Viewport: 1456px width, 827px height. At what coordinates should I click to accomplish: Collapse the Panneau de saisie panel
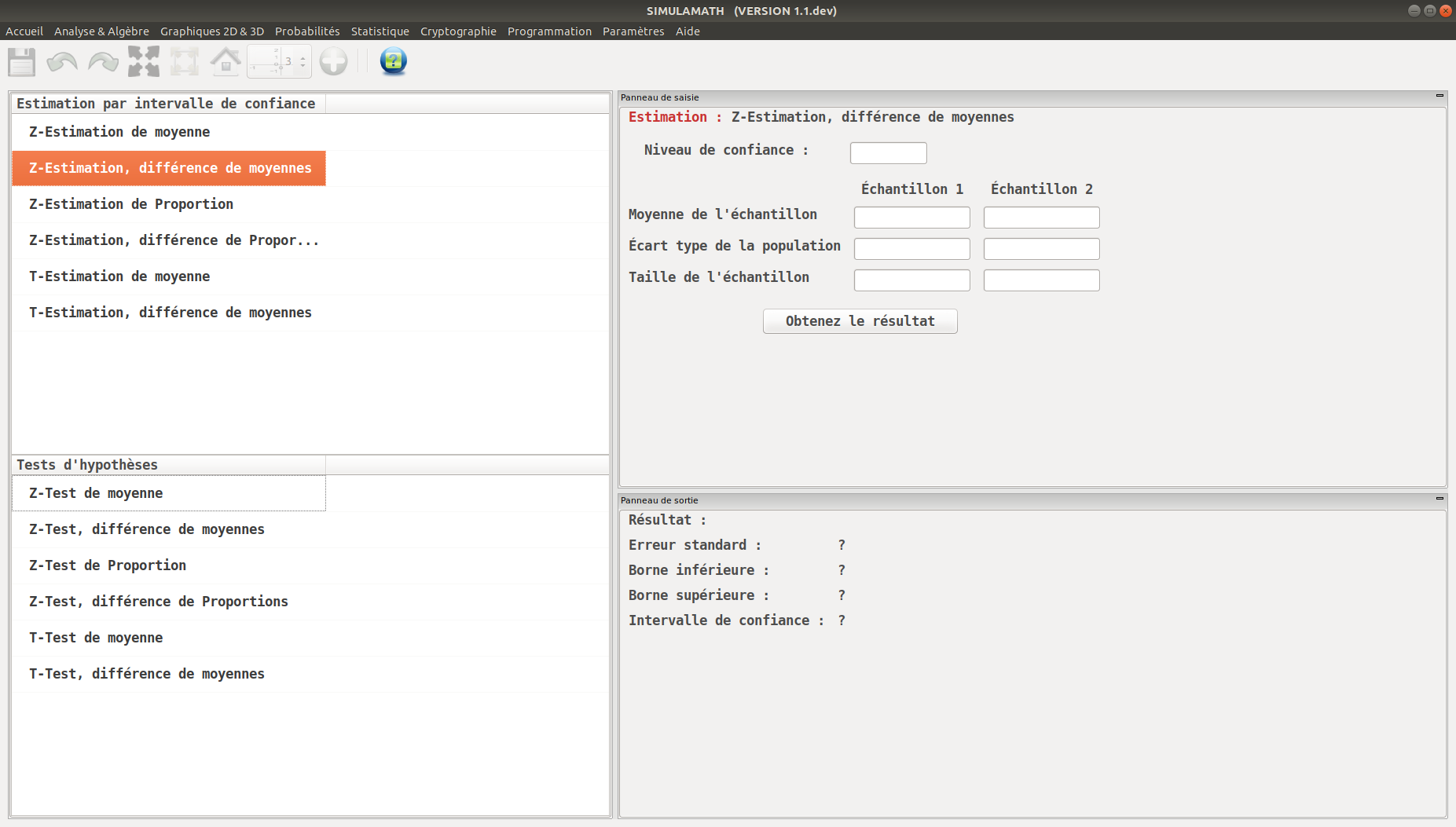(x=1439, y=96)
